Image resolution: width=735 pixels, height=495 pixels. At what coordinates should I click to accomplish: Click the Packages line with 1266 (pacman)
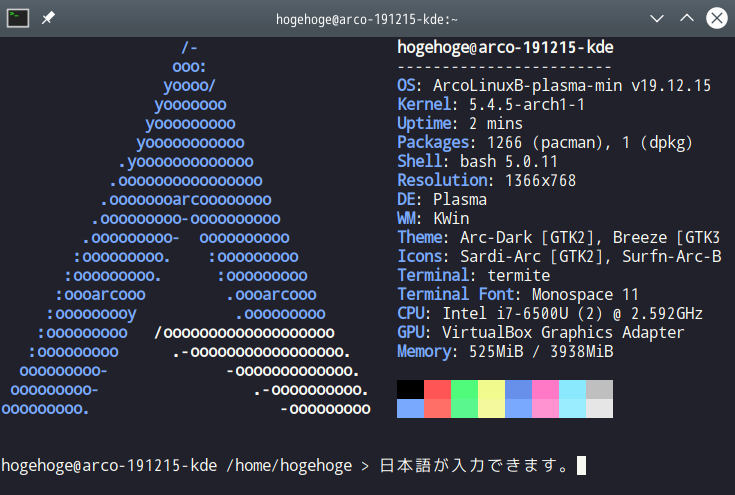click(545, 142)
